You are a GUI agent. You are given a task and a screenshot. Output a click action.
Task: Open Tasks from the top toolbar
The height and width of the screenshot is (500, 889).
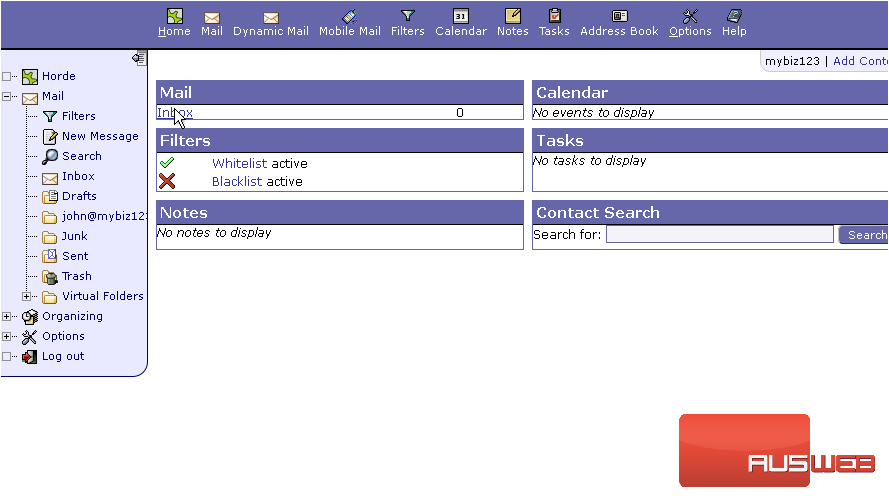[x=554, y=16]
